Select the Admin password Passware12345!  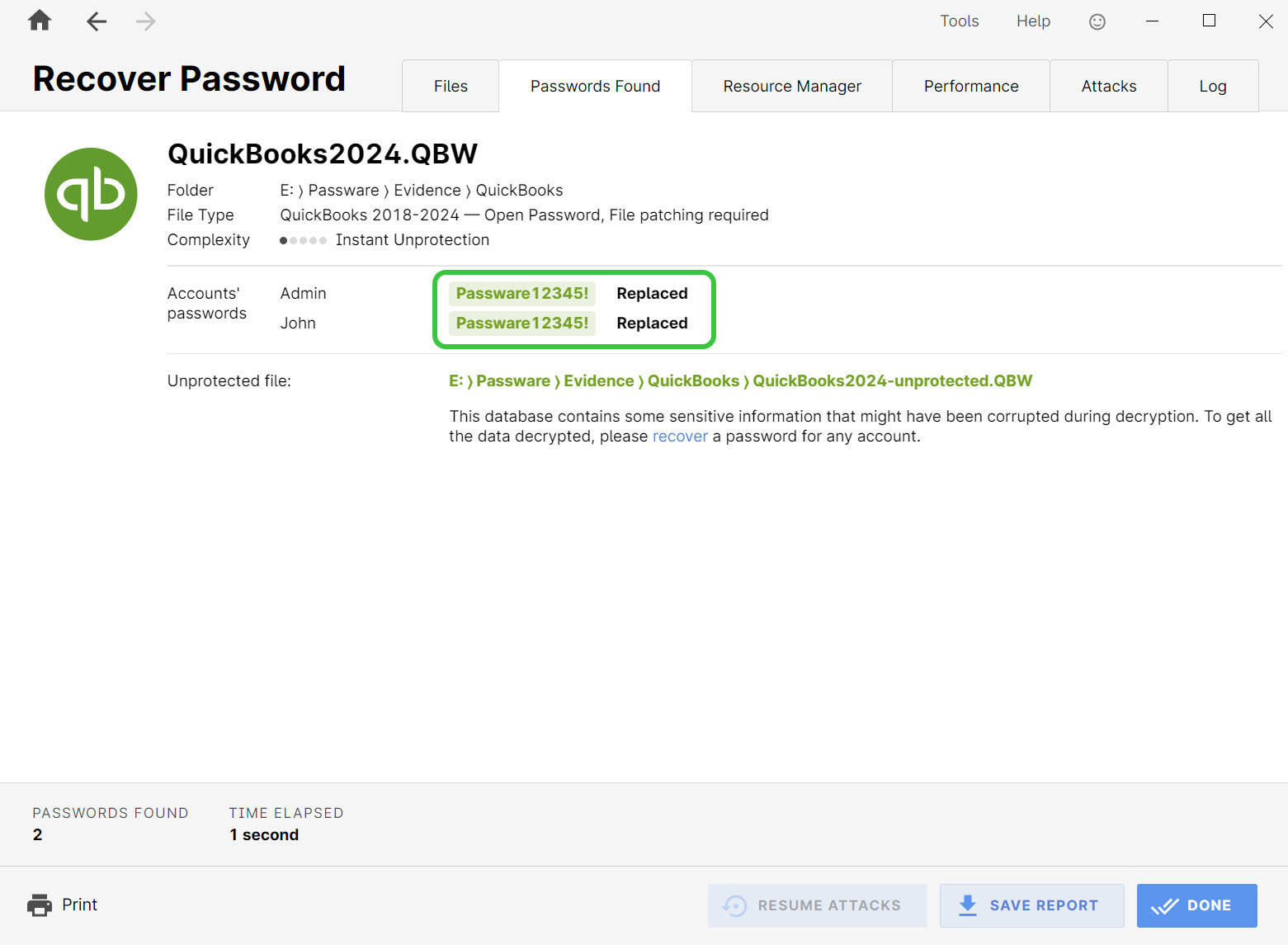tap(521, 293)
